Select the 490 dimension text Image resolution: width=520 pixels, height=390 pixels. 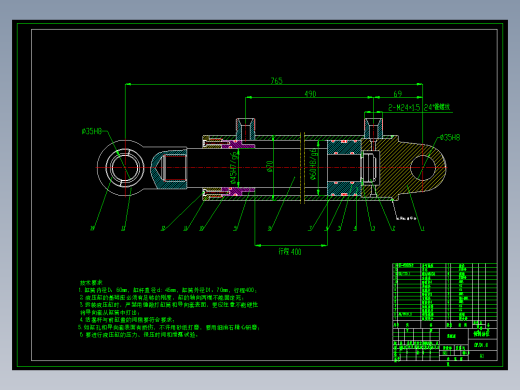pos(310,94)
